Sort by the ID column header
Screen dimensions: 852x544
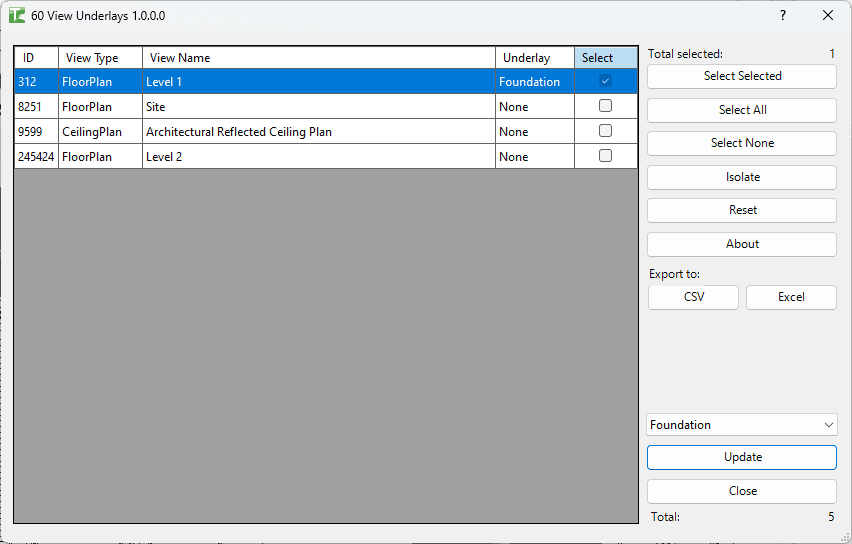(x=36, y=58)
